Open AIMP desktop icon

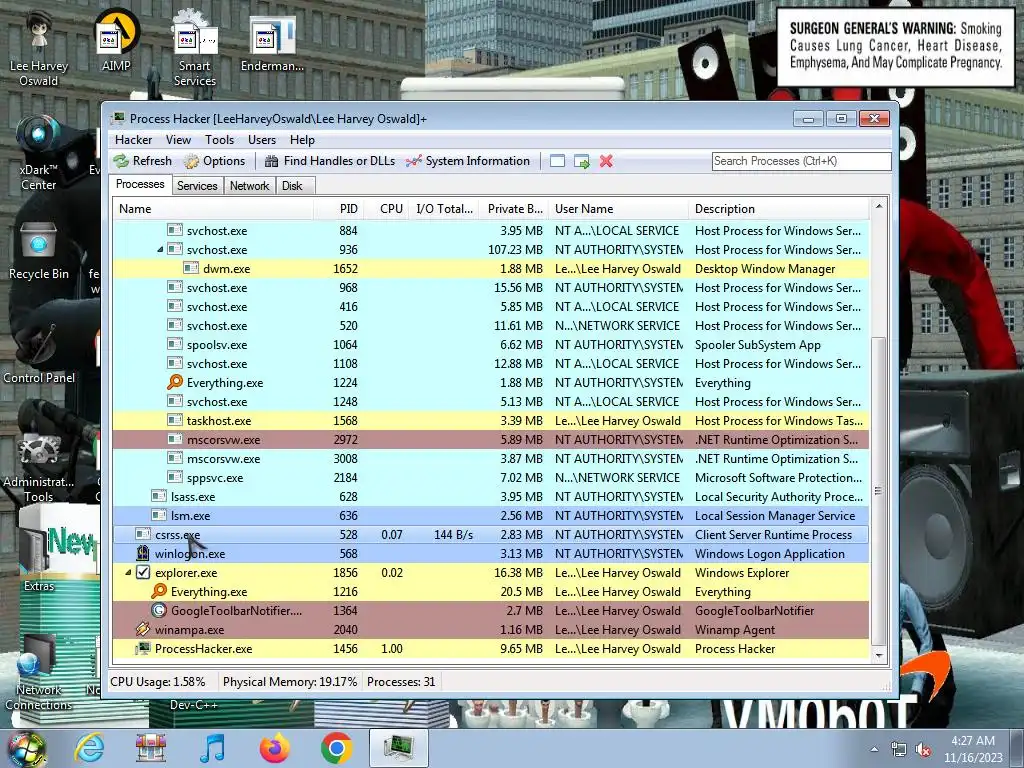(x=116, y=40)
